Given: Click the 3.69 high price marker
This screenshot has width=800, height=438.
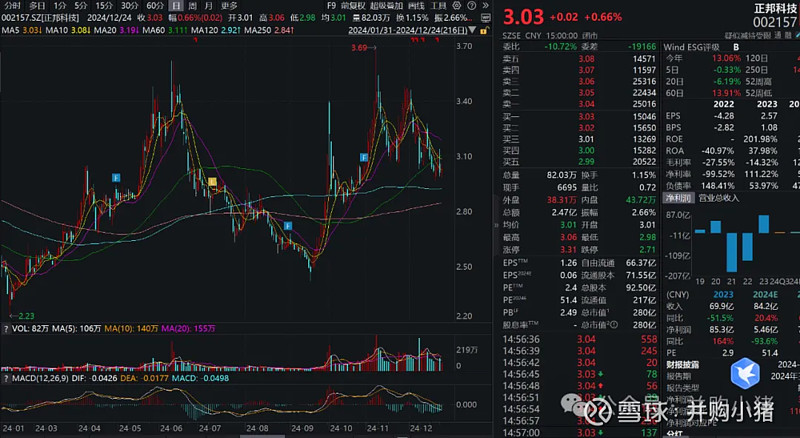Looking at the screenshot, I should pyautogui.click(x=364, y=48).
